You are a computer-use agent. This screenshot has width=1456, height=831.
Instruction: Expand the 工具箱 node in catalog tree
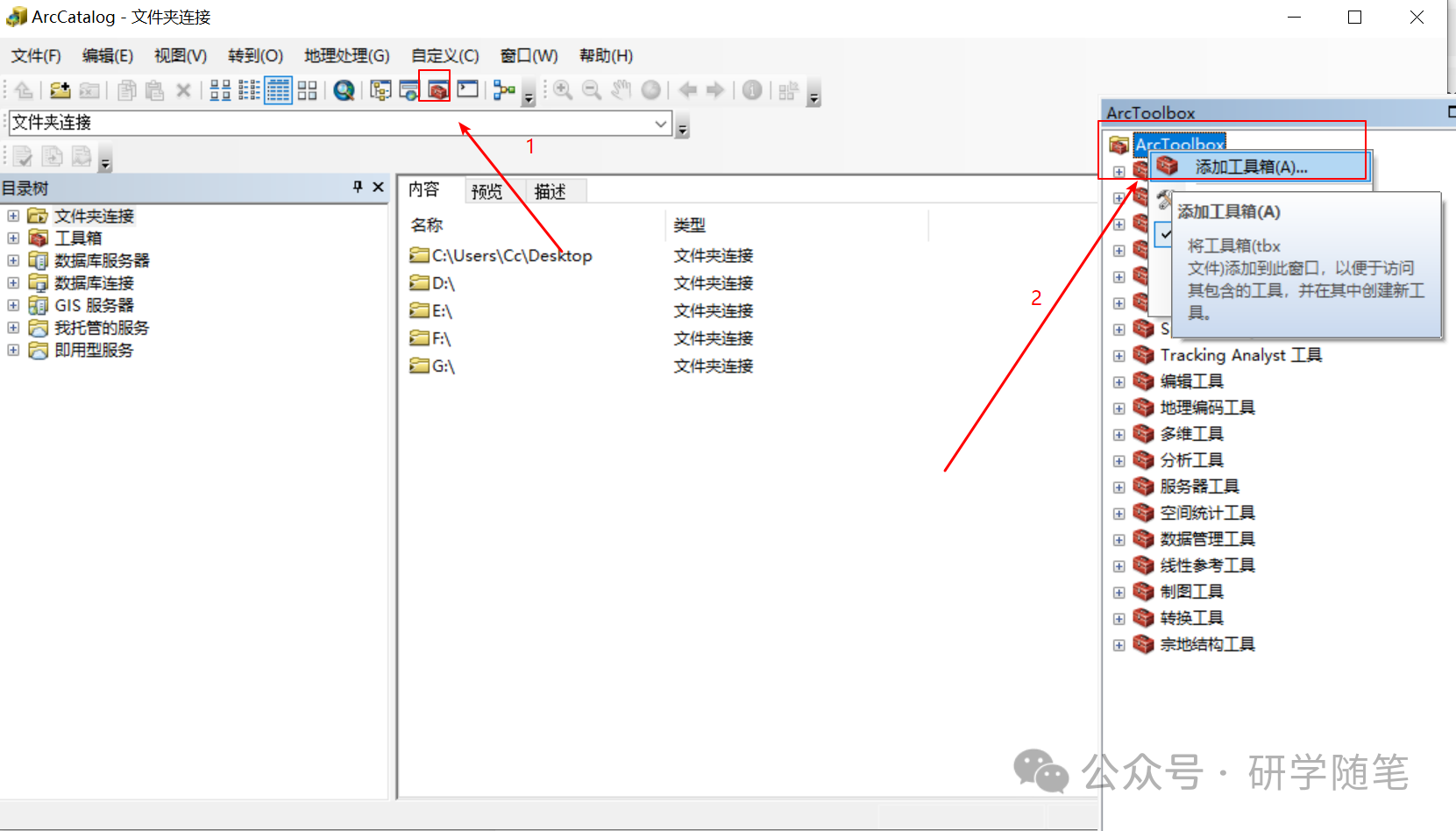13,238
